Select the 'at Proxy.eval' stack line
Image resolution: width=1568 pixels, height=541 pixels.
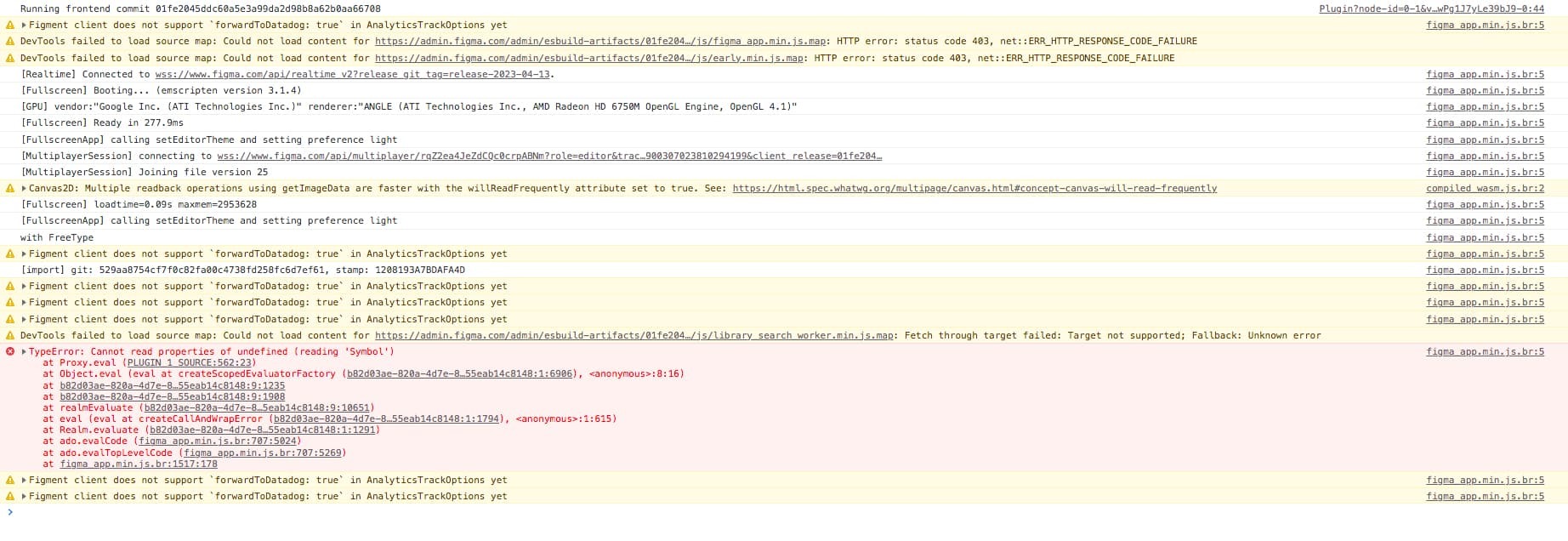pyautogui.click(x=150, y=362)
